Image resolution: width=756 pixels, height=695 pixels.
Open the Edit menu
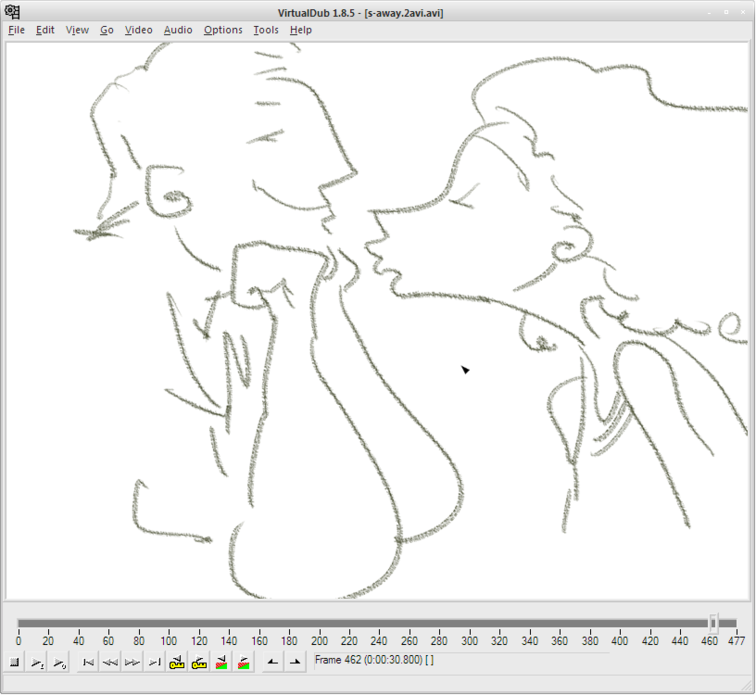pyautogui.click(x=45, y=30)
